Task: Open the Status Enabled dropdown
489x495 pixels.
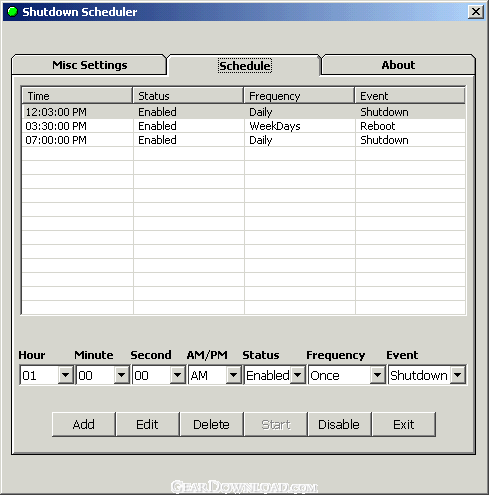Action: 297,375
